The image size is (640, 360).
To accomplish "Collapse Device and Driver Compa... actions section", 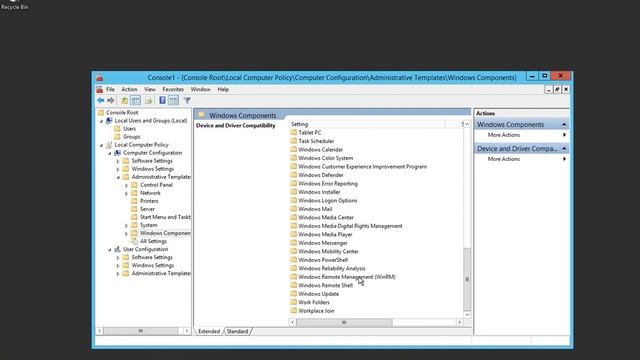I will coord(564,149).
